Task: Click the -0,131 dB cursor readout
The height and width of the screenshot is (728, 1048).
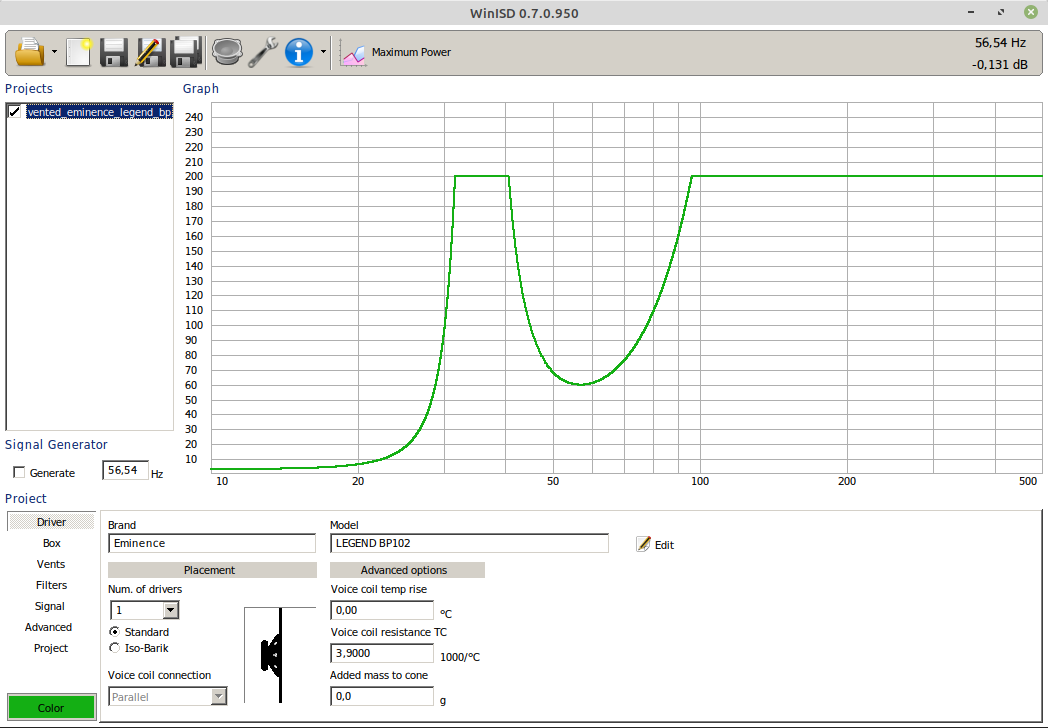Action: tap(1000, 65)
